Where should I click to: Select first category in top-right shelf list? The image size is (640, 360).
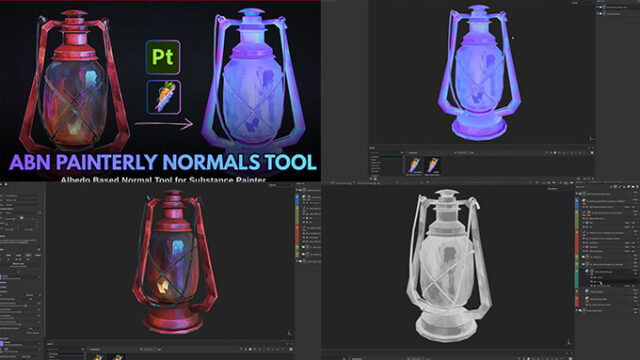tap(375, 157)
